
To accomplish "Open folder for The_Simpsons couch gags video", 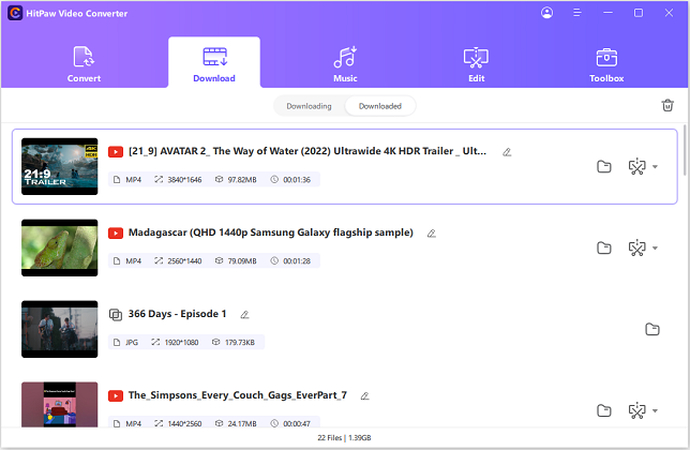I will tap(604, 410).
